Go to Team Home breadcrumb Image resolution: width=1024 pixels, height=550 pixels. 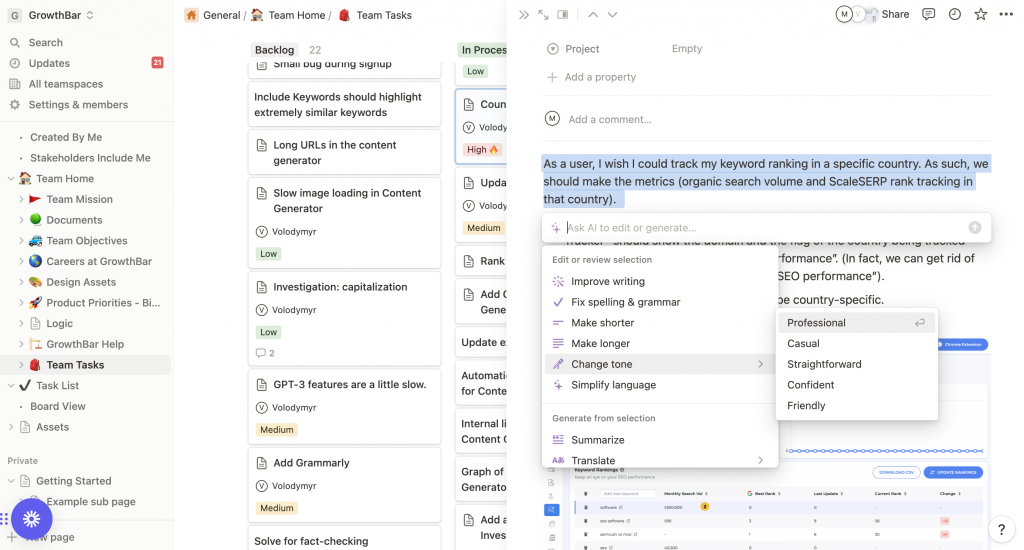pyautogui.click(x=296, y=15)
